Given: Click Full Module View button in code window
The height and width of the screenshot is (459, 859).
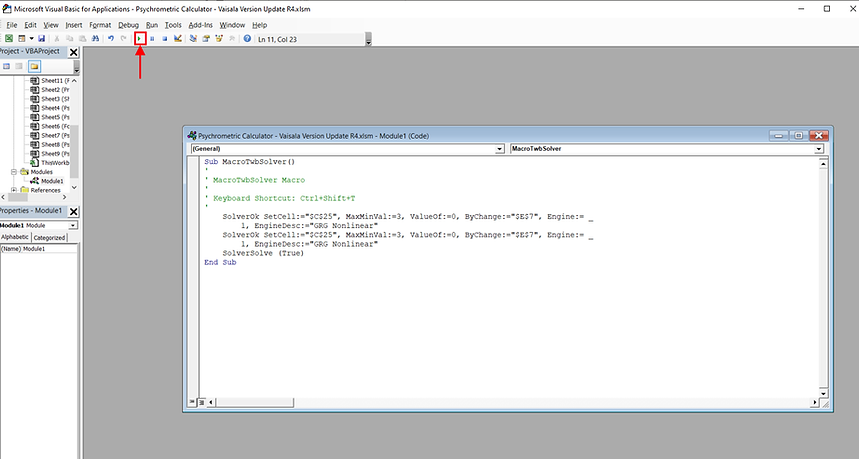Looking at the screenshot, I should coord(202,403).
